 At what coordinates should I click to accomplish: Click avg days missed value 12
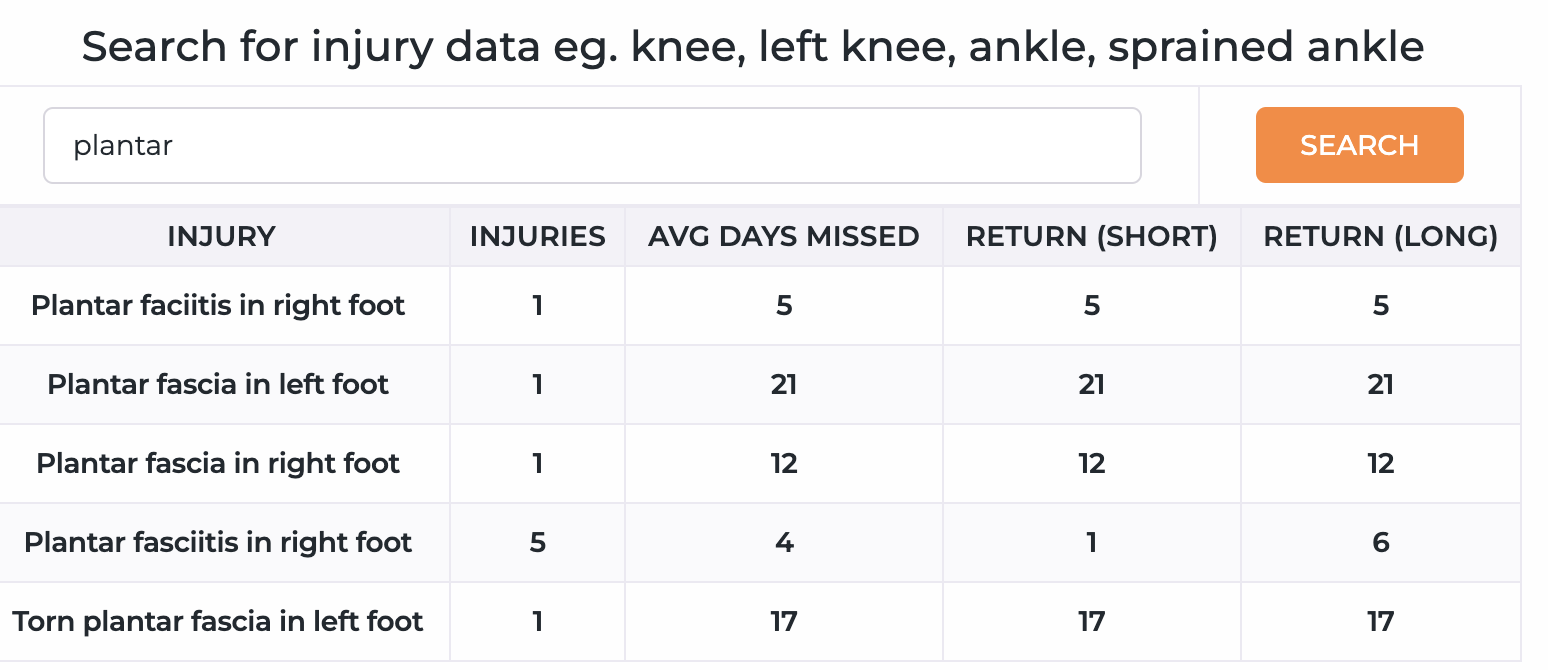784,463
